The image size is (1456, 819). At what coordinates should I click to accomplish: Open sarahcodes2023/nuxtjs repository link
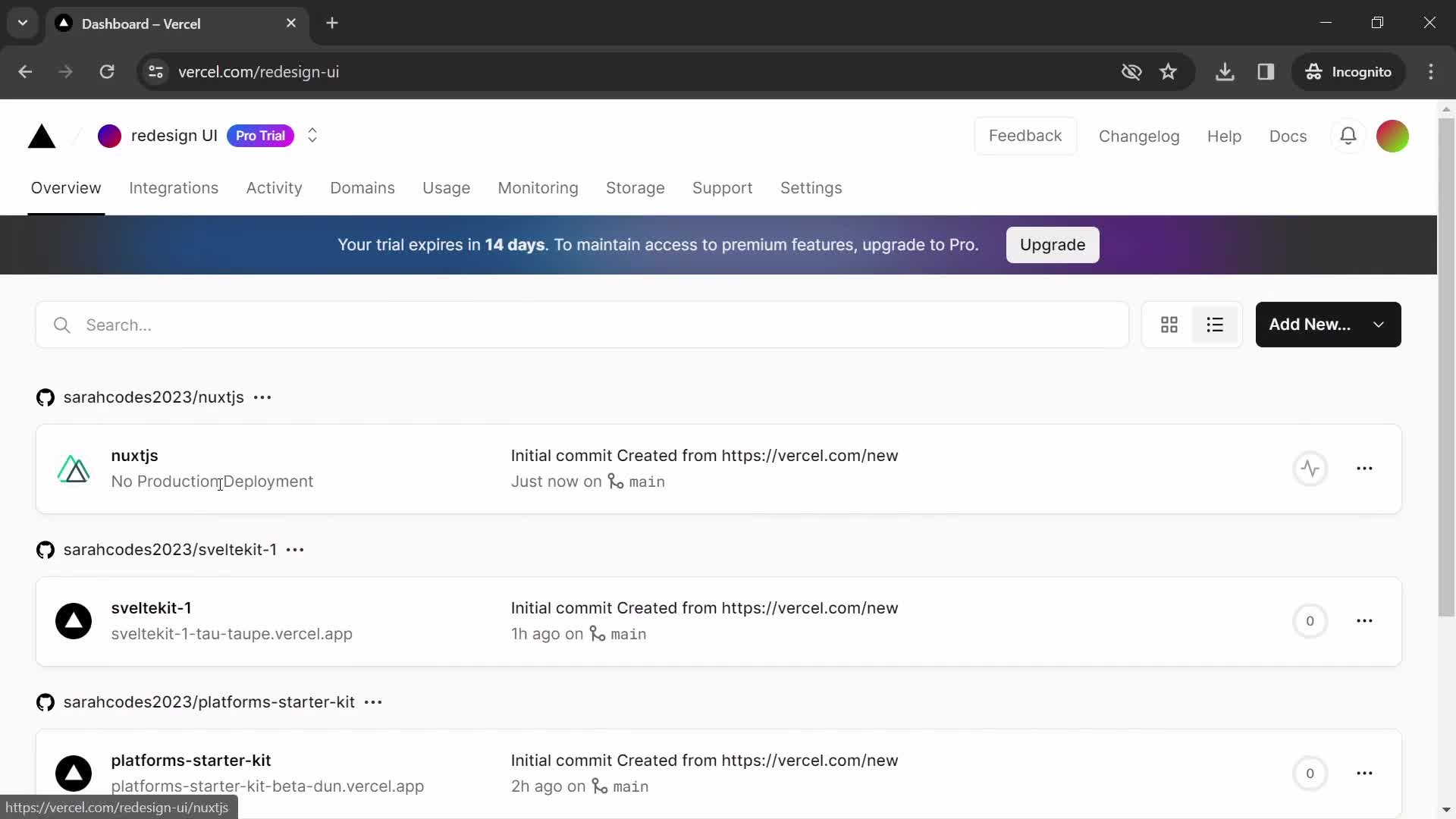pyautogui.click(x=154, y=397)
